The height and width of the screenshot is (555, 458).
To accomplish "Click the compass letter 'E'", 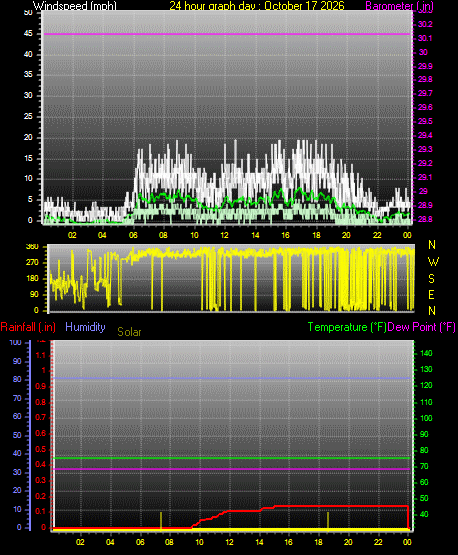I will click(x=431, y=295).
